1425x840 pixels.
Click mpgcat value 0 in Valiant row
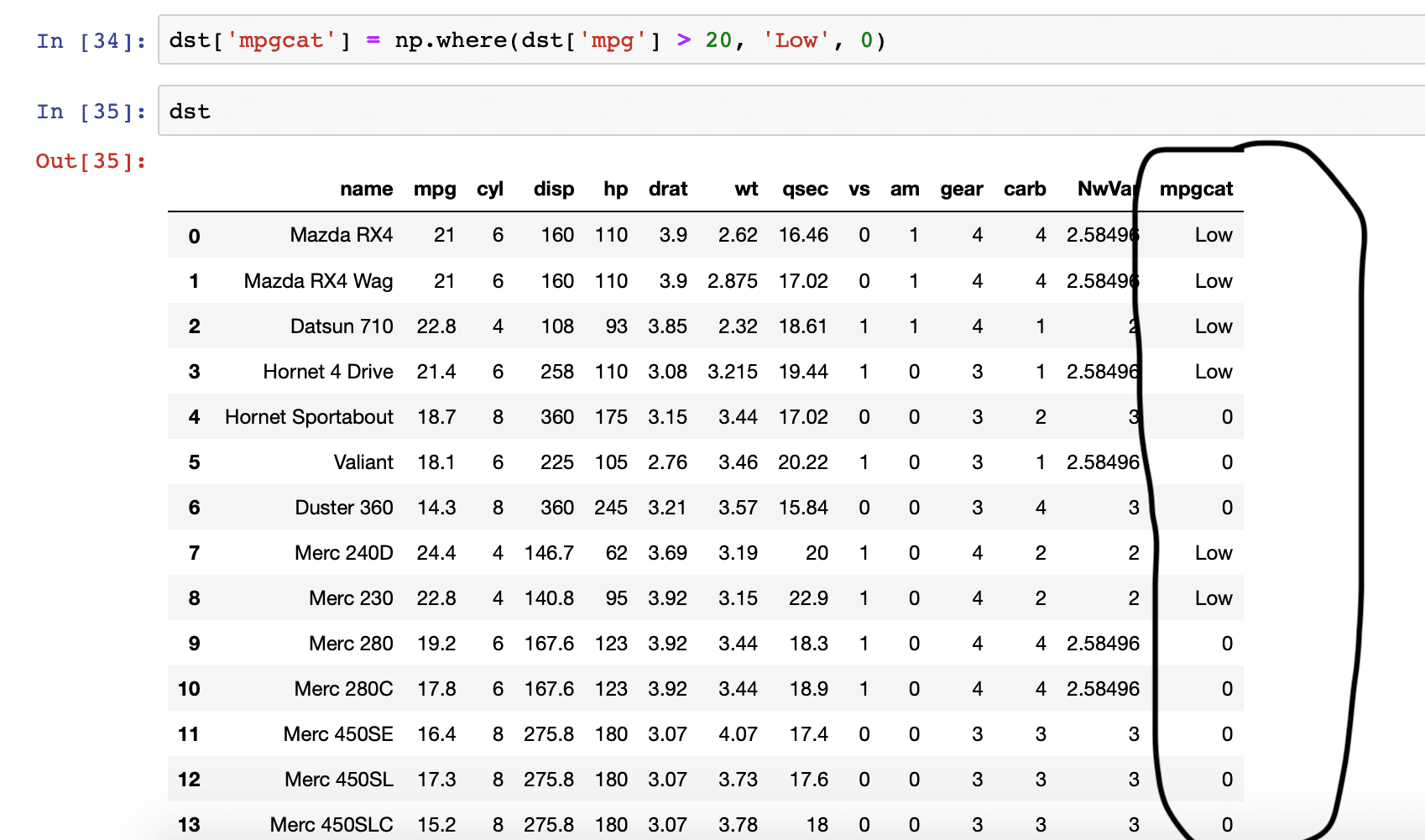point(1227,462)
